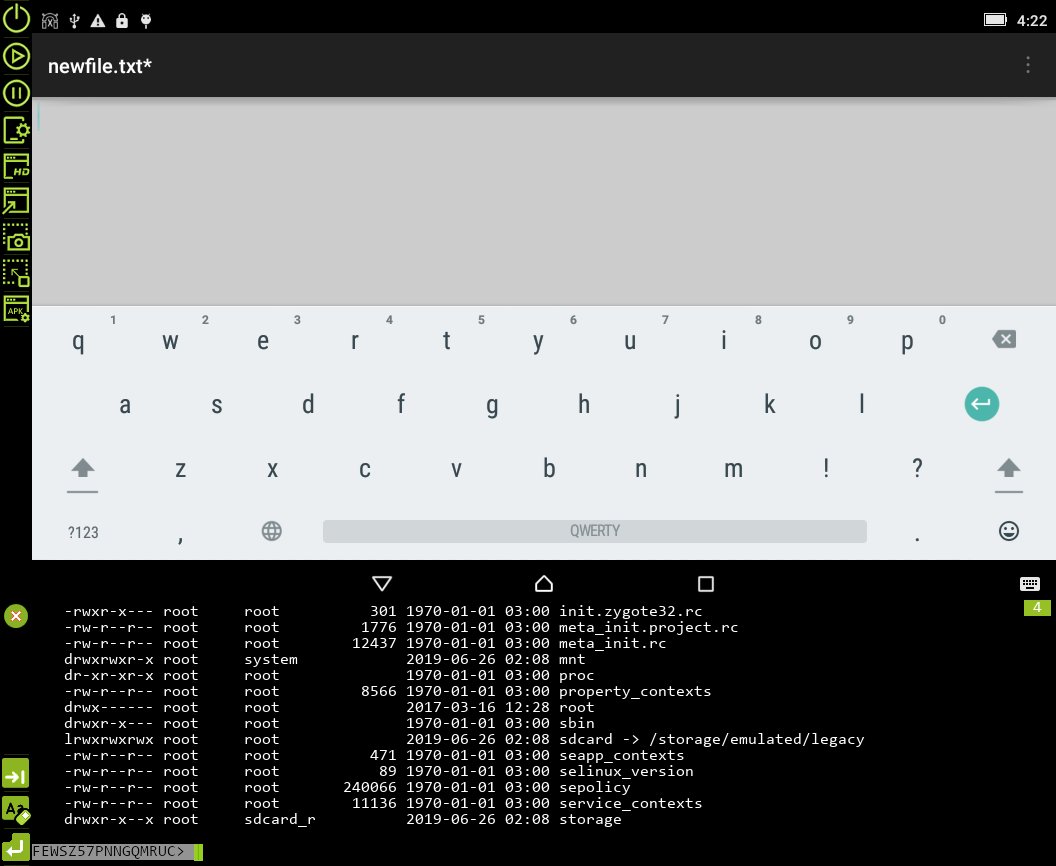Click the first status bar notification icon
The image size is (1056, 866).
coord(50,21)
